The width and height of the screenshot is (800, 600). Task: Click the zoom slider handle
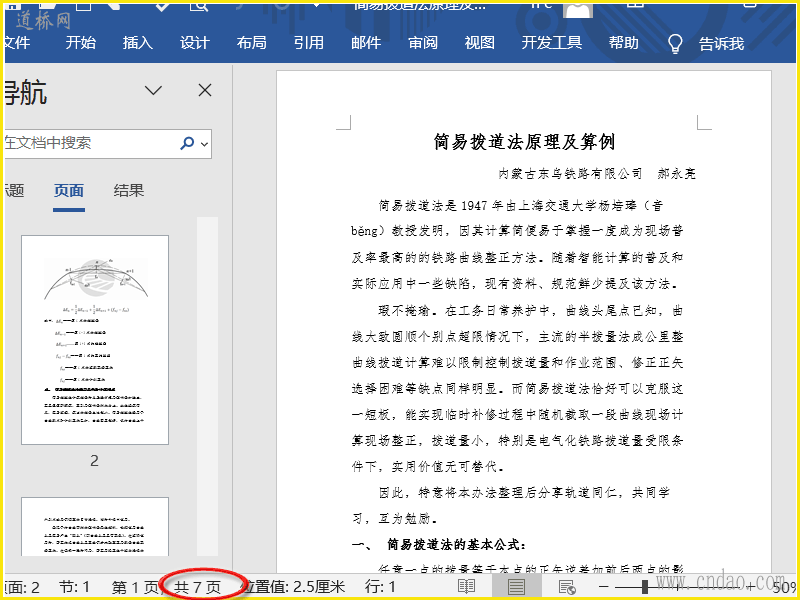point(645,587)
